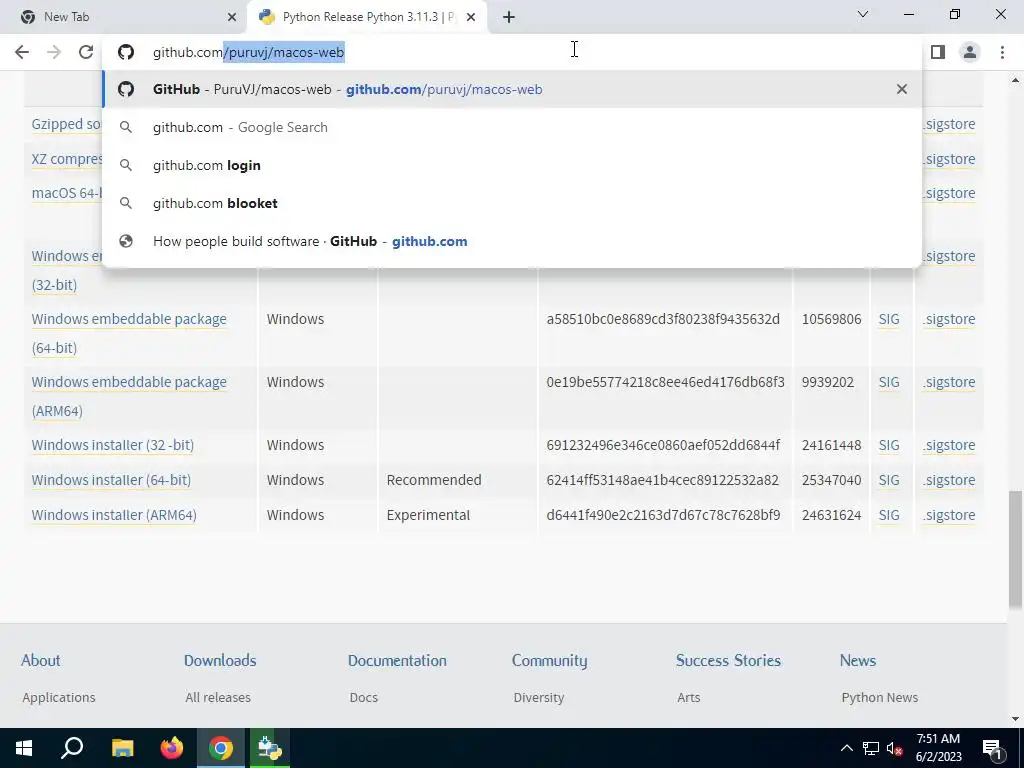Download Windows installer (ARM64)
The width and height of the screenshot is (1024, 768).
pos(114,515)
